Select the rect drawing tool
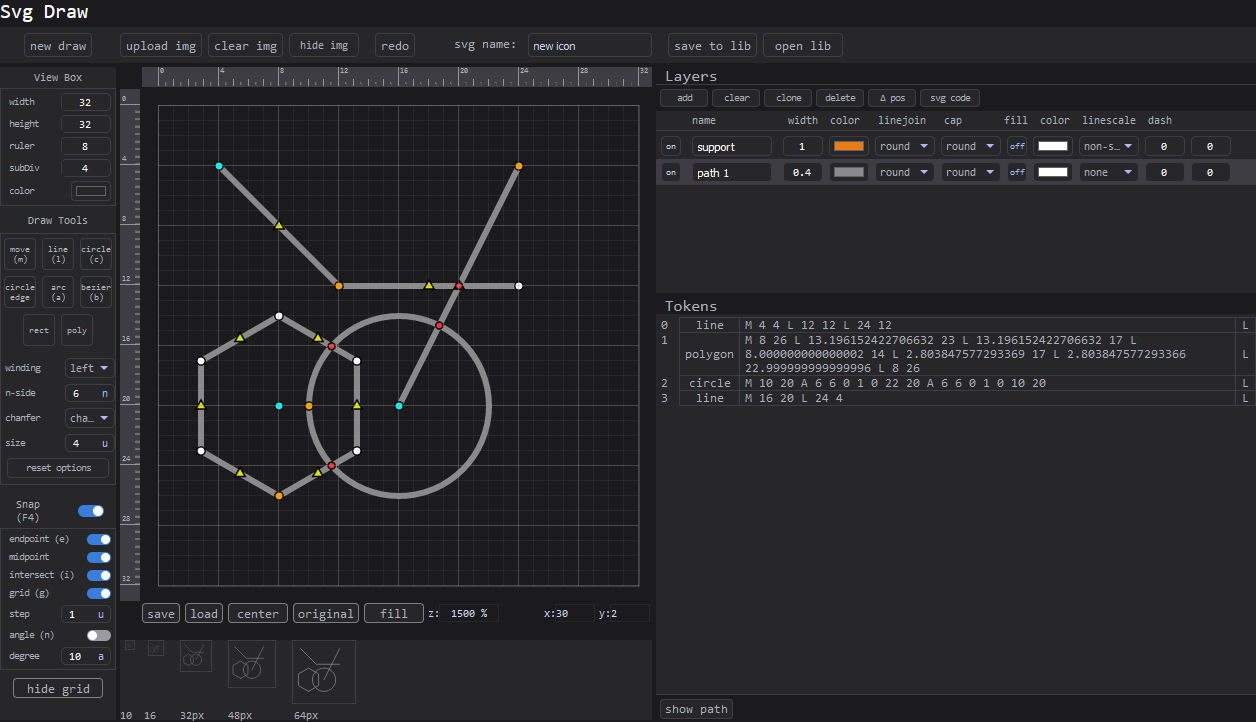 [39, 330]
